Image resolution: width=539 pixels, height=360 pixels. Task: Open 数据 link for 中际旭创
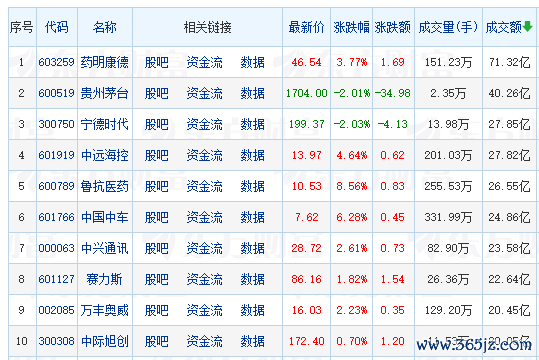[252, 341]
